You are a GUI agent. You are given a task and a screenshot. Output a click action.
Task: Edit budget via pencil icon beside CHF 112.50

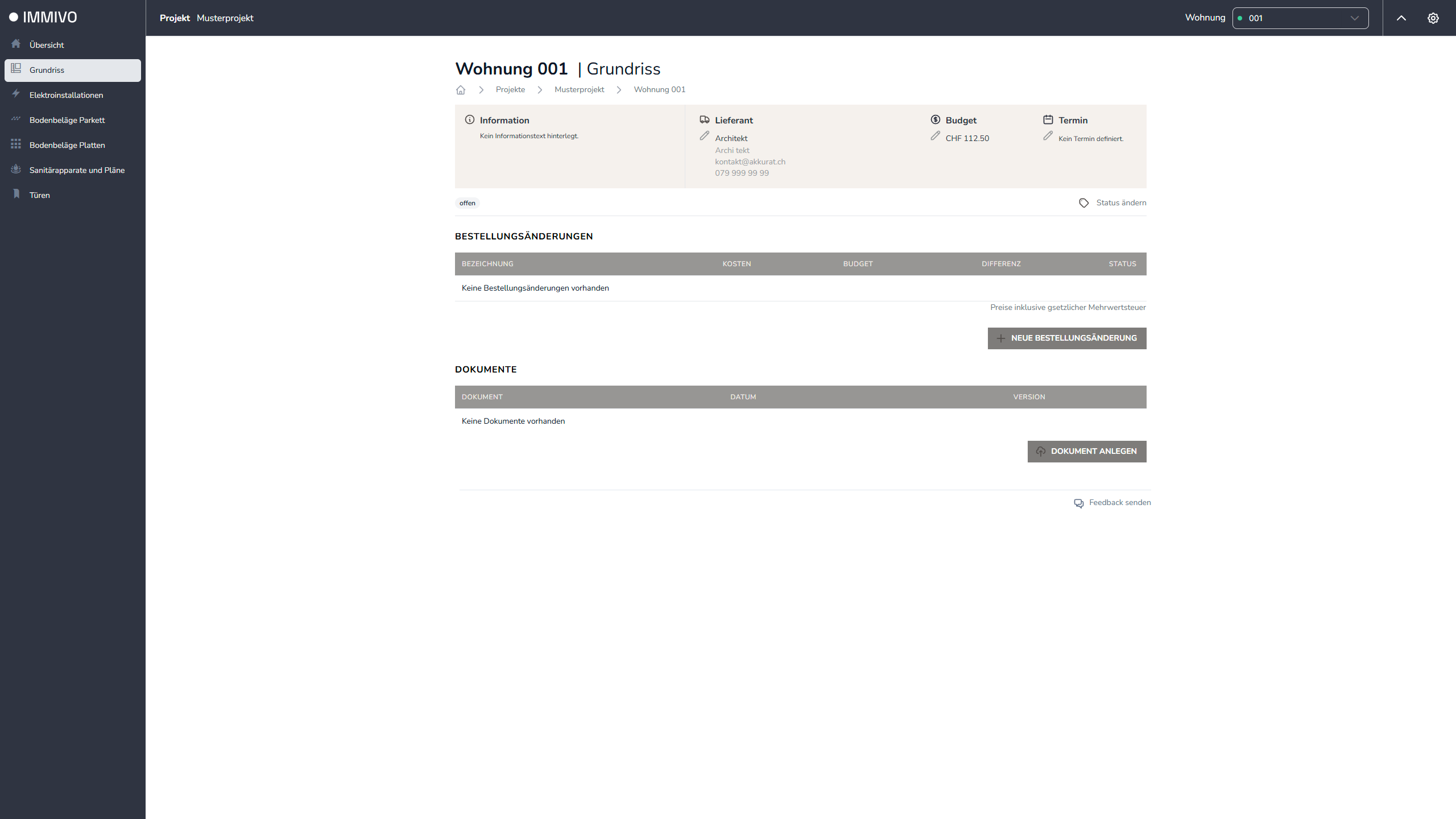click(x=935, y=136)
